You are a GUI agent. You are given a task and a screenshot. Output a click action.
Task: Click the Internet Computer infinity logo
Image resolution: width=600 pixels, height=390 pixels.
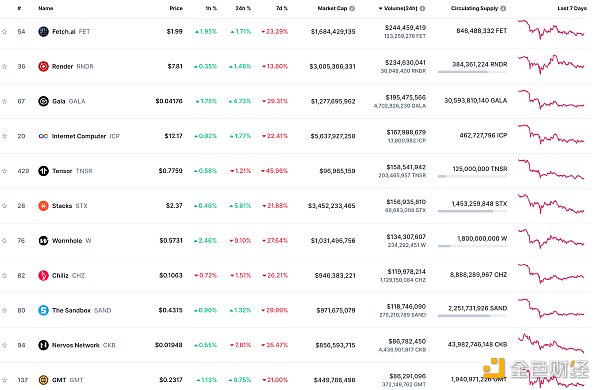43,136
